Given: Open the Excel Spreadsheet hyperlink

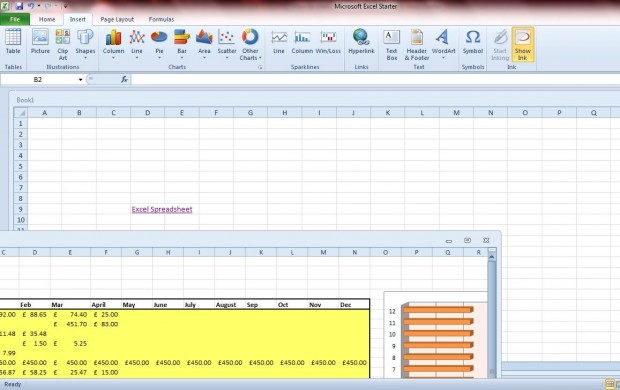Looking at the screenshot, I should 162,209.
